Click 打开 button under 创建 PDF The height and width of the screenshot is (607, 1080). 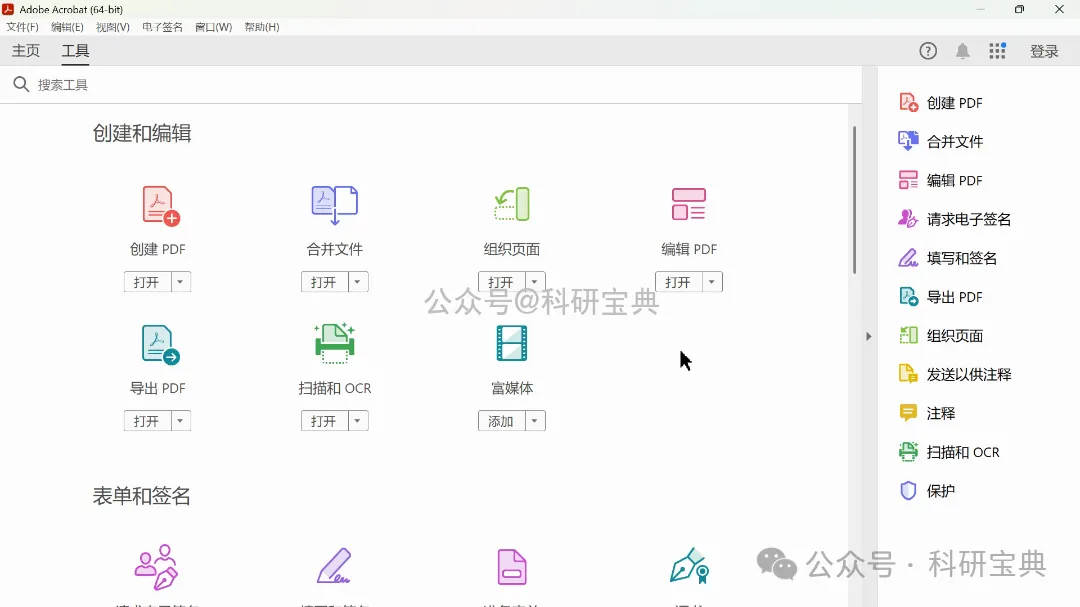click(147, 282)
